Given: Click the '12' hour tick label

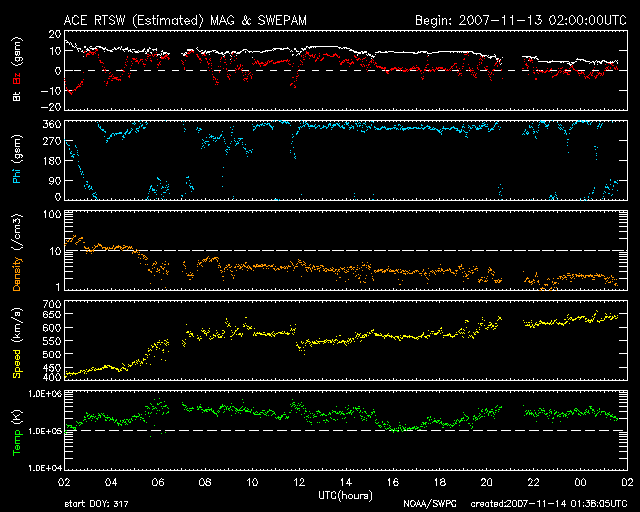Looking at the screenshot, I should pos(299,483).
